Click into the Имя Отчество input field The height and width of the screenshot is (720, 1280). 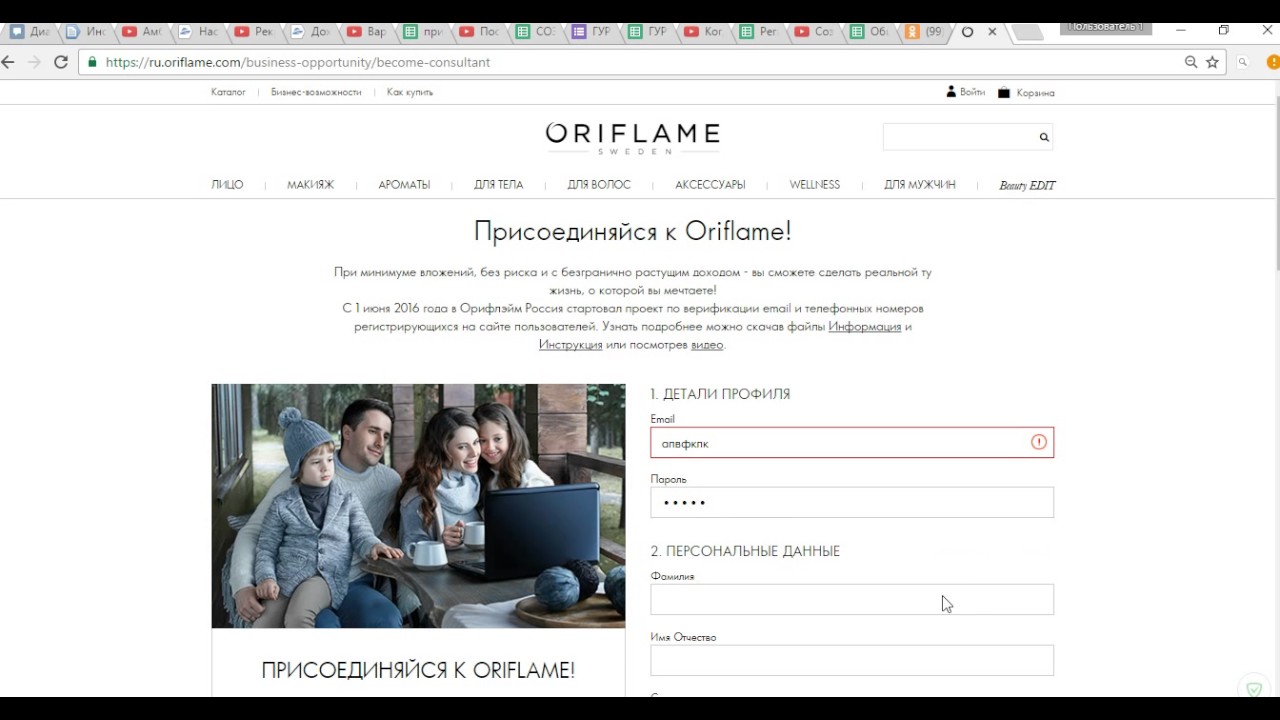(x=852, y=660)
